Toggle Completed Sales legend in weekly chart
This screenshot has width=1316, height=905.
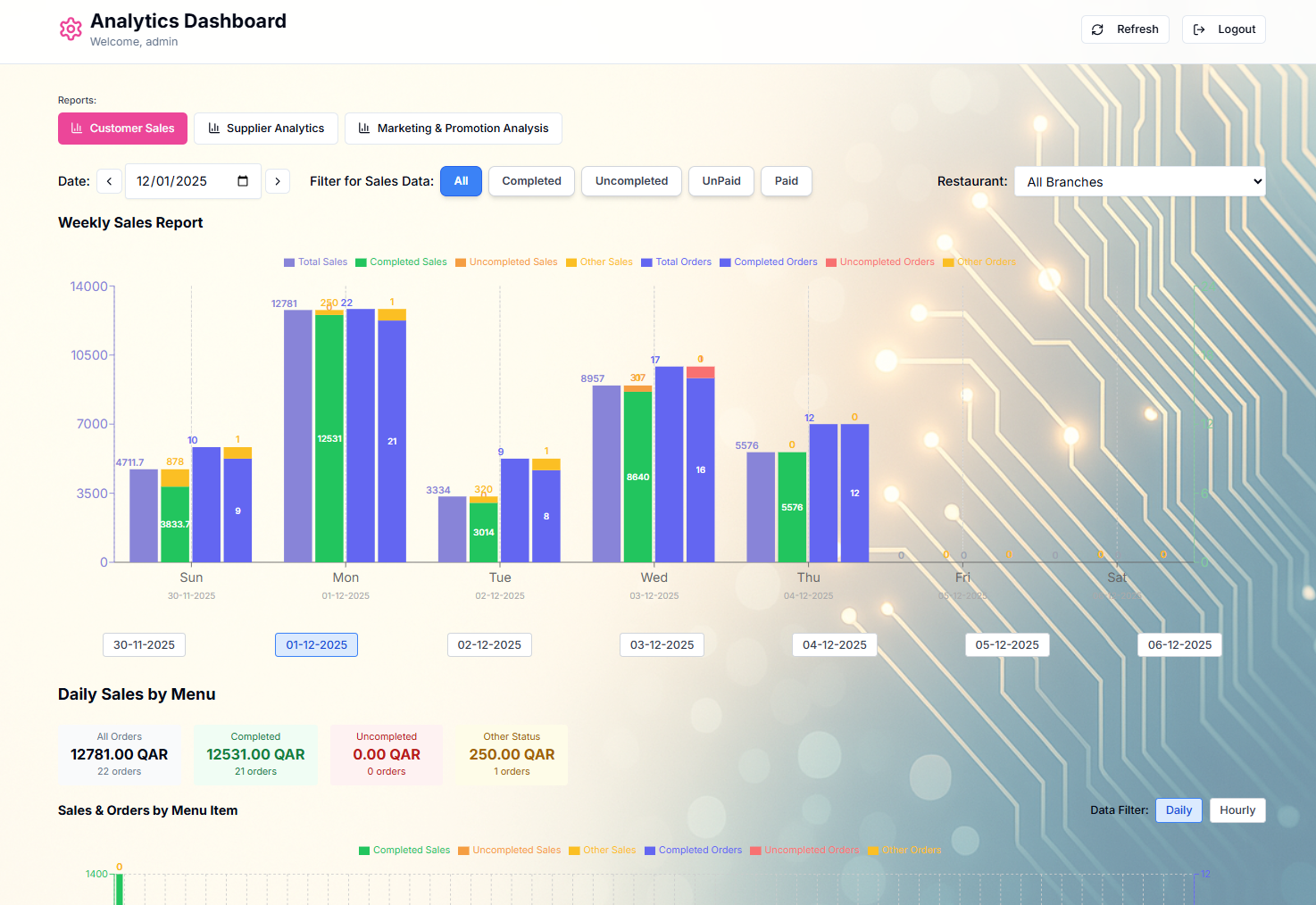pyautogui.click(x=401, y=262)
